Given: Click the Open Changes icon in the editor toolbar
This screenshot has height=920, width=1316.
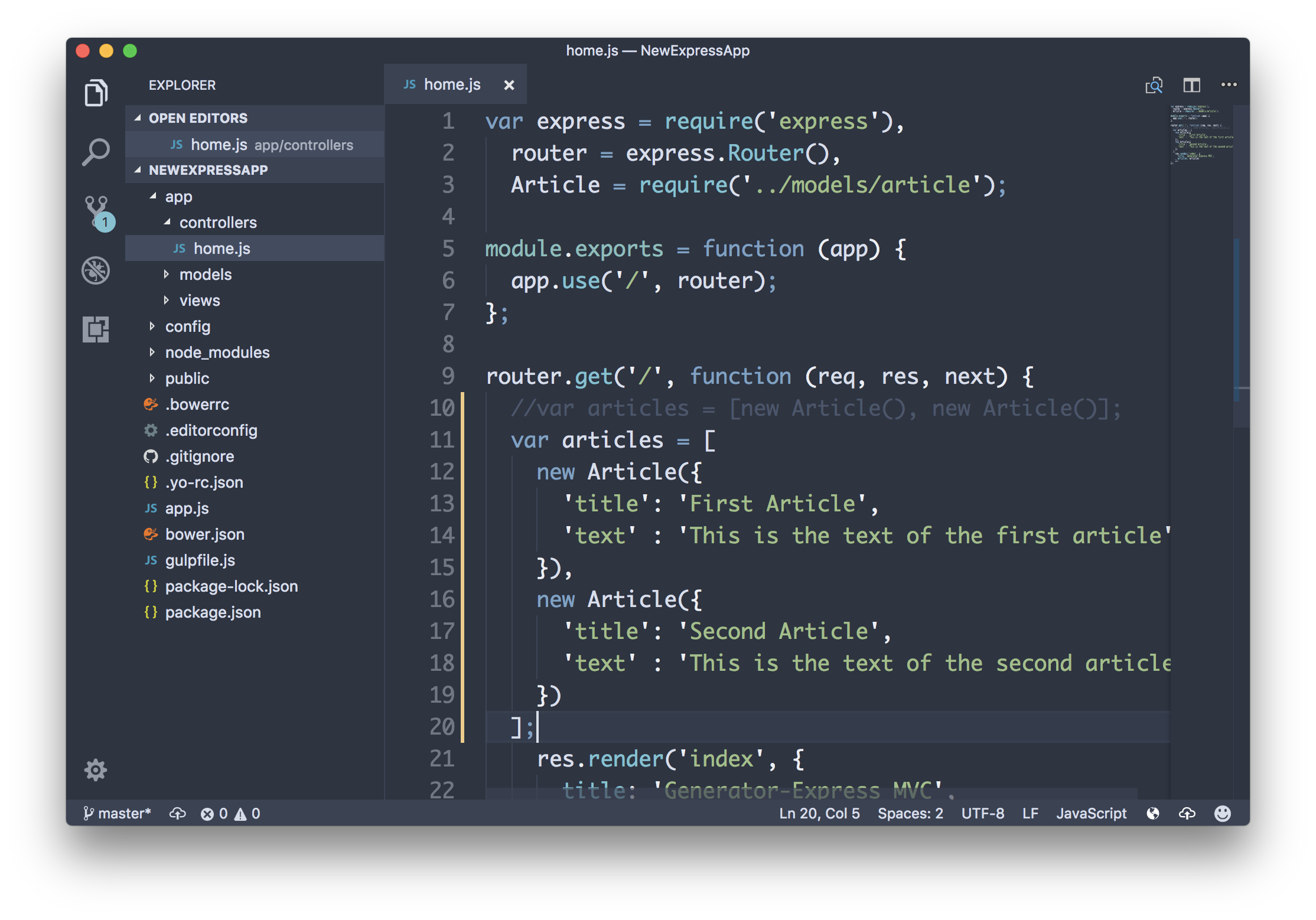Looking at the screenshot, I should 1154,85.
